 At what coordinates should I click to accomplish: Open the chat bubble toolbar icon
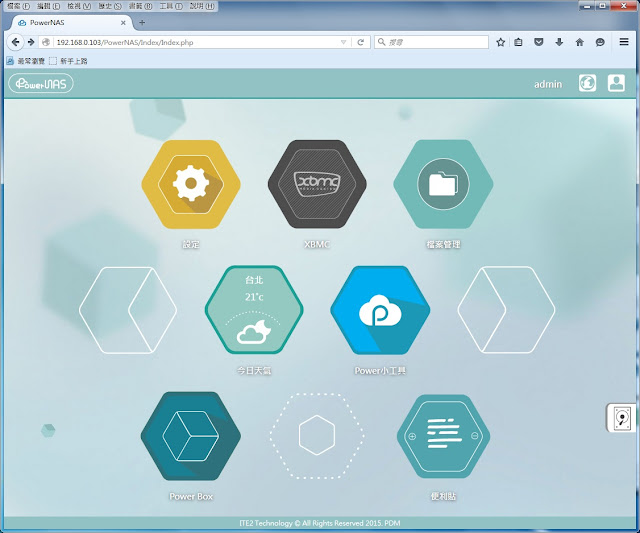tap(600, 42)
